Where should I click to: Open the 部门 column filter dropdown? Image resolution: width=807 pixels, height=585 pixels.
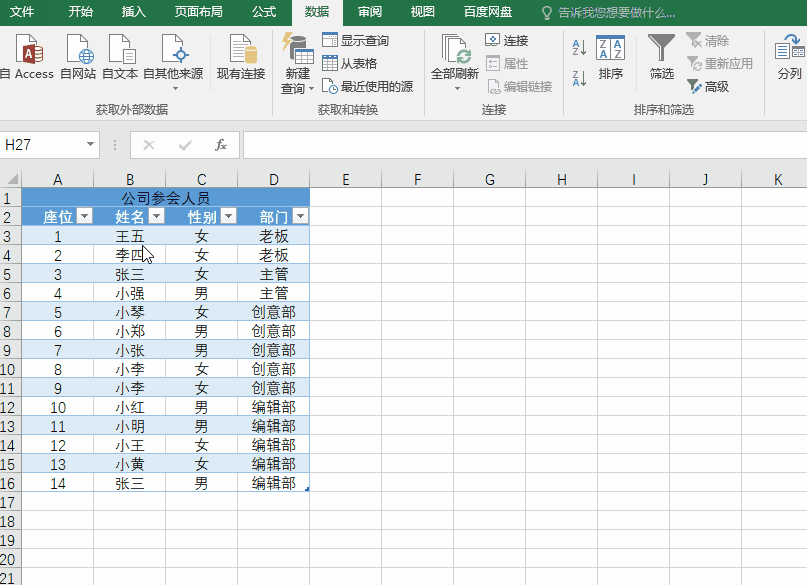[x=301, y=216]
